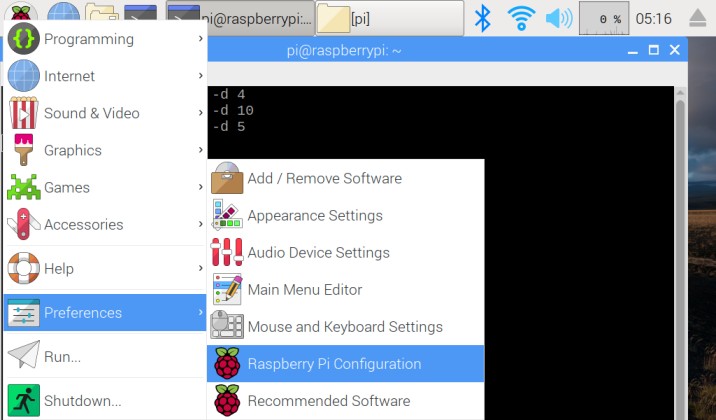The height and width of the screenshot is (420, 716).
Task: Minimize the terminal window
Action: pos(632,51)
